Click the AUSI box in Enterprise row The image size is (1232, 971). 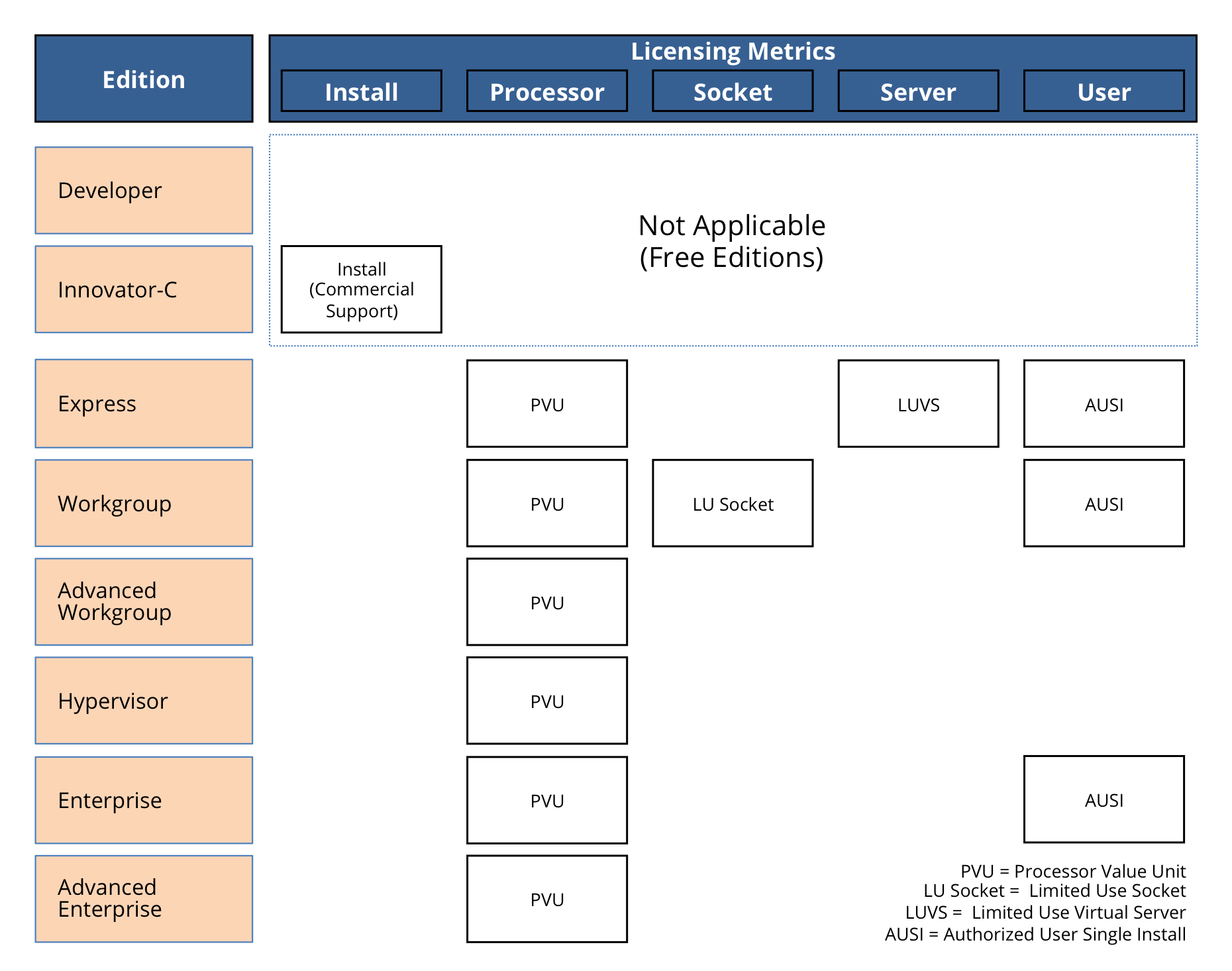(x=1104, y=799)
